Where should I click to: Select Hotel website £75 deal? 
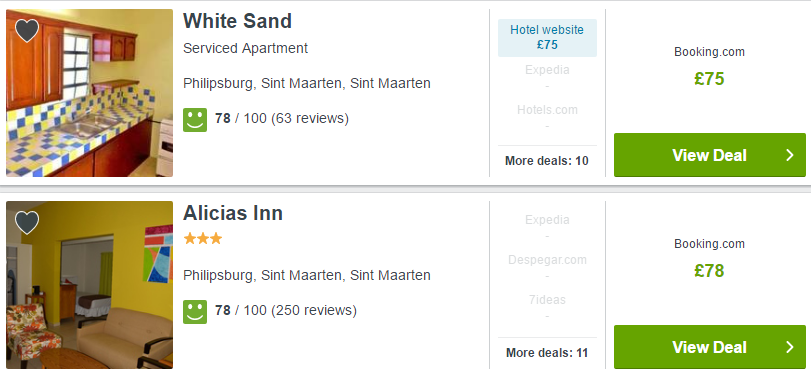pos(547,38)
